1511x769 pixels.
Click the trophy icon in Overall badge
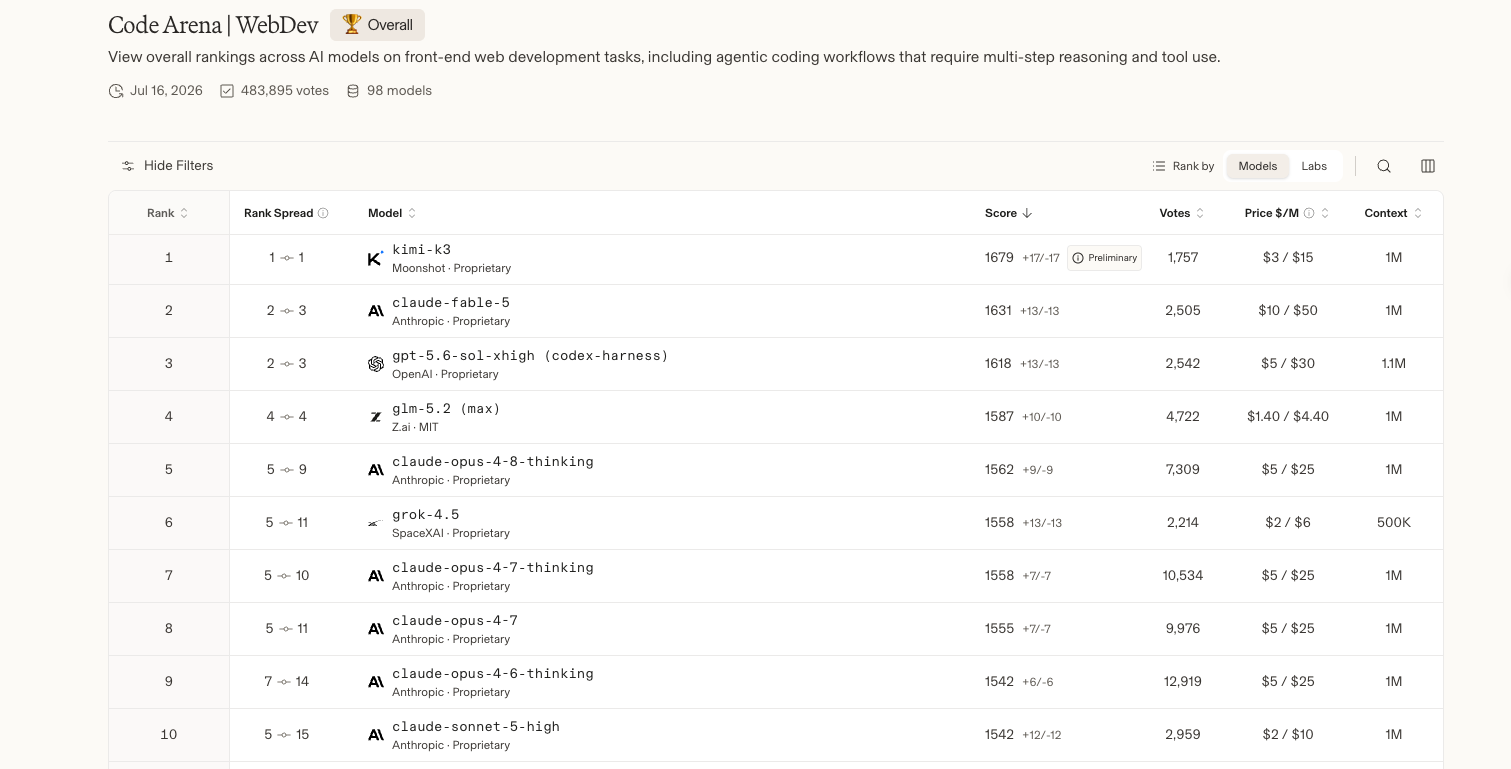[x=352, y=25]
